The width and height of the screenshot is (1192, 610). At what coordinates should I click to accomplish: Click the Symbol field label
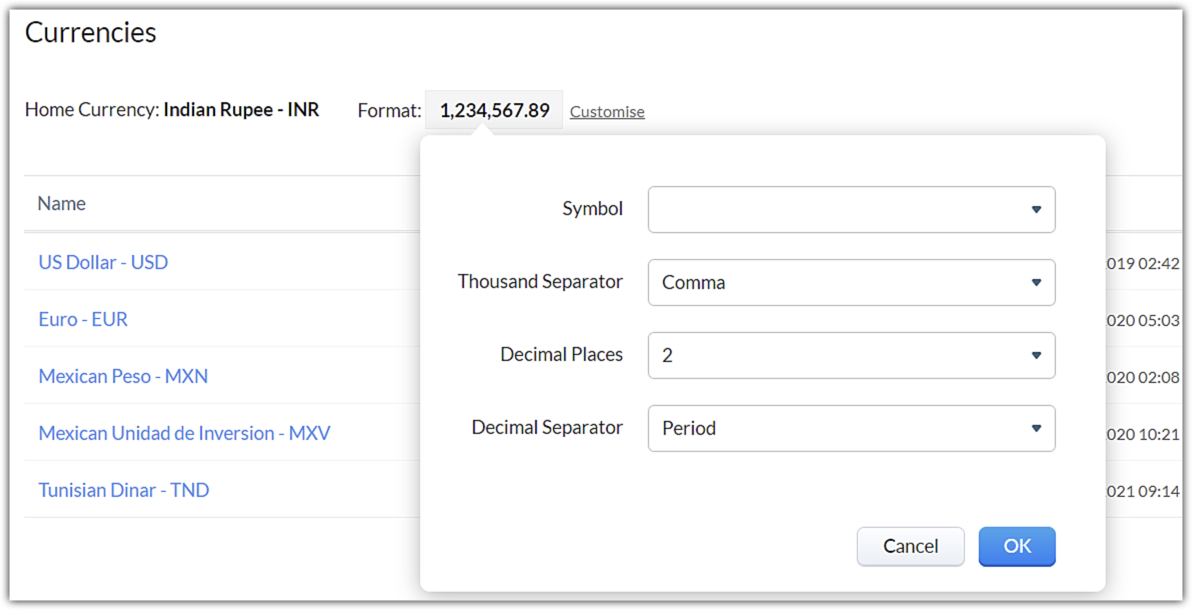click(x=592, y=209)
